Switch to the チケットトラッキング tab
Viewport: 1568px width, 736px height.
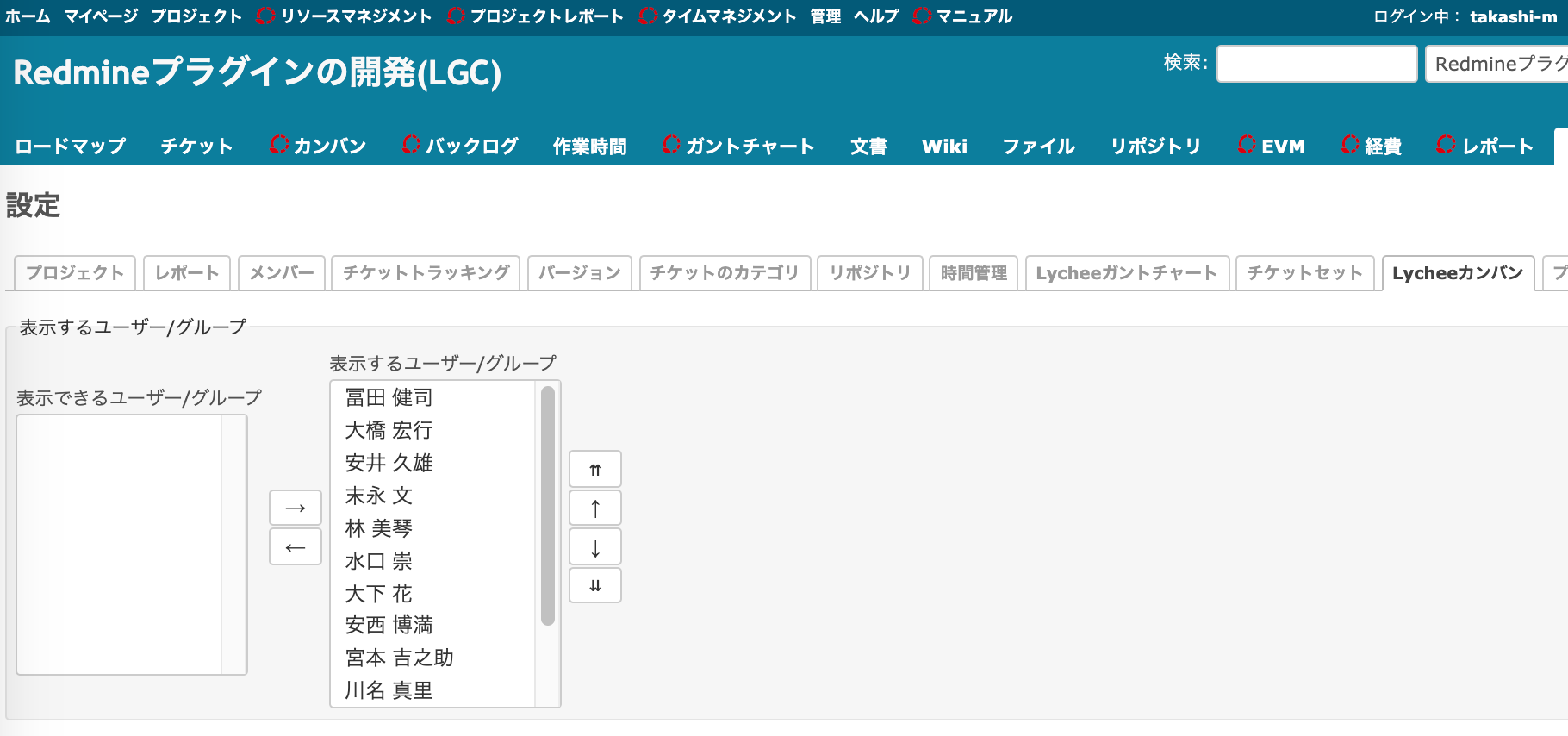coord(426,273)
